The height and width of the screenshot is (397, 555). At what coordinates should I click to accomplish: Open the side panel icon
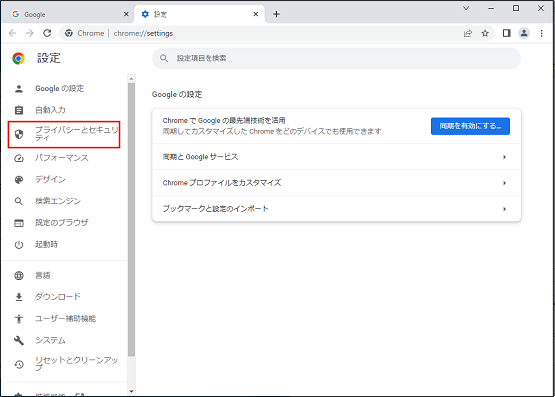[507, 33]
